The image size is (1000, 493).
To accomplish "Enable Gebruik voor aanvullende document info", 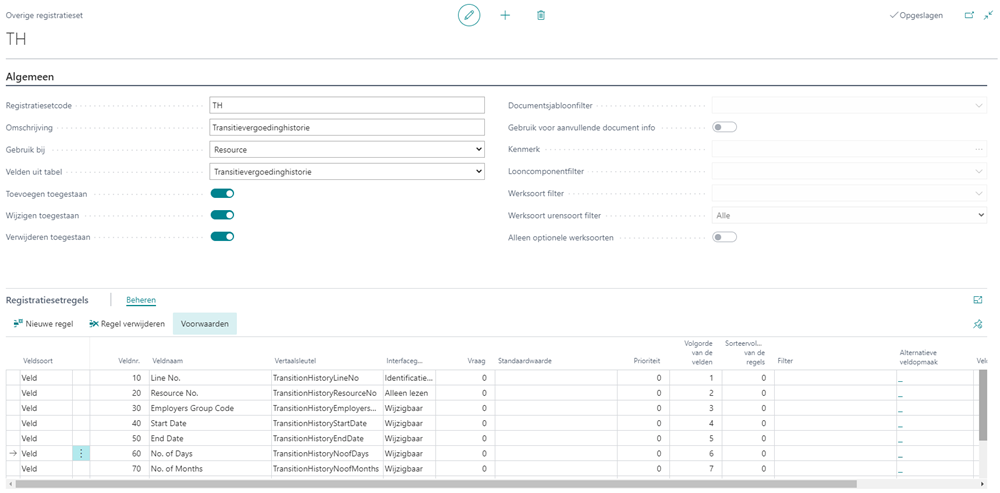I will pyautogui.click(x=724, y=127).
